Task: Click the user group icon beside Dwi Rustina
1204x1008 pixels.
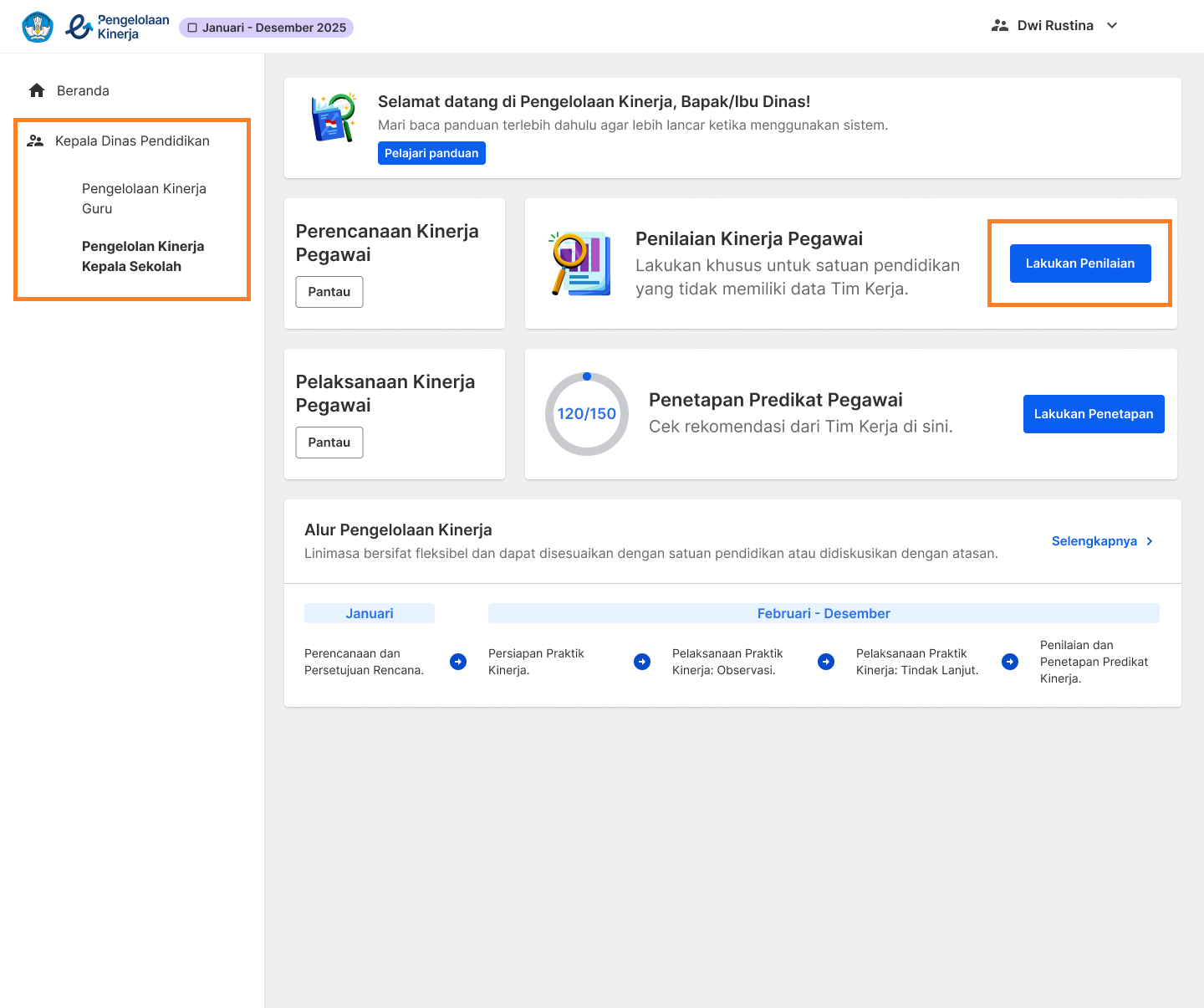Action: click(1000, 26)
